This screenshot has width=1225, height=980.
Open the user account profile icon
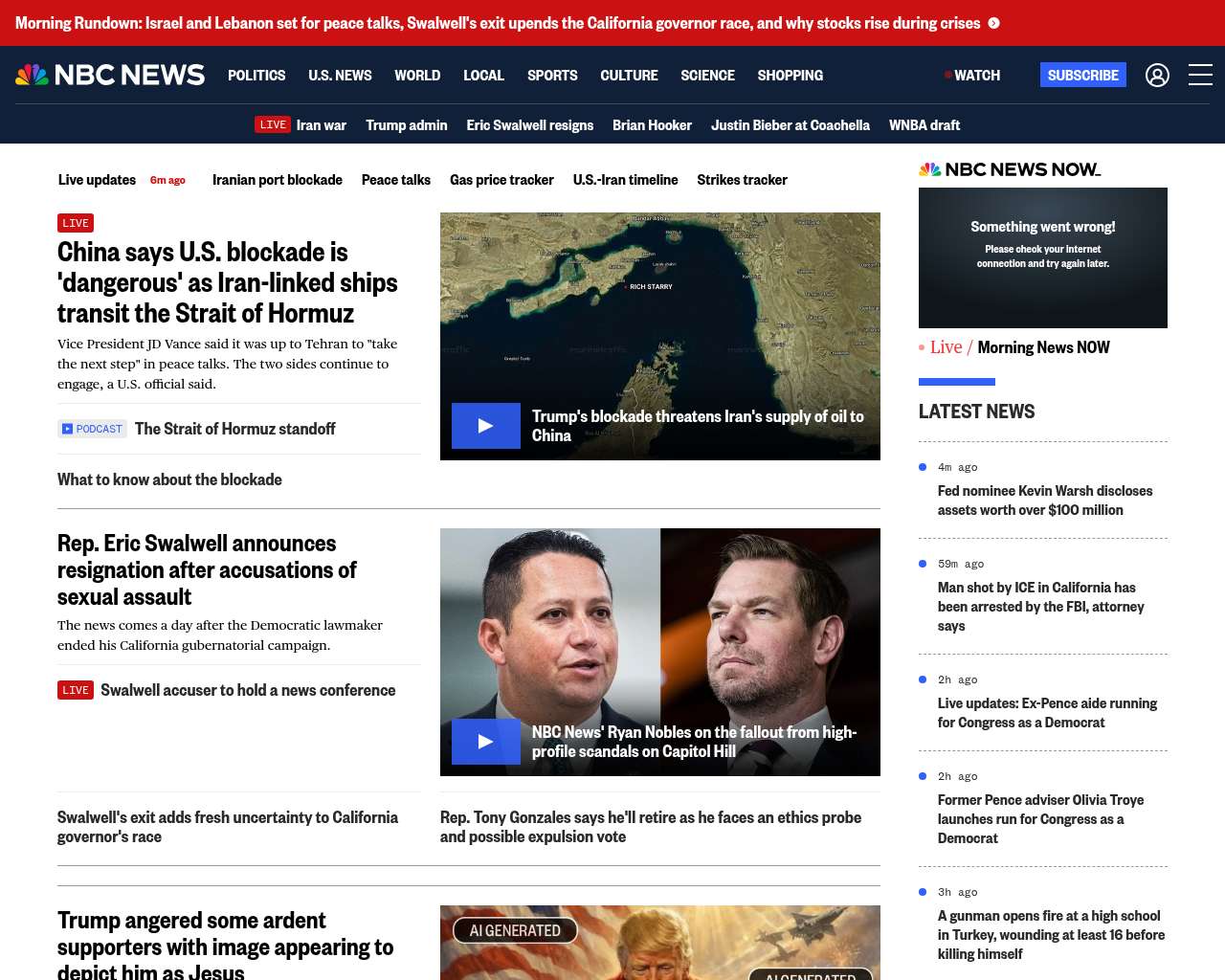pyautogui.click(x=1157, y=75)
